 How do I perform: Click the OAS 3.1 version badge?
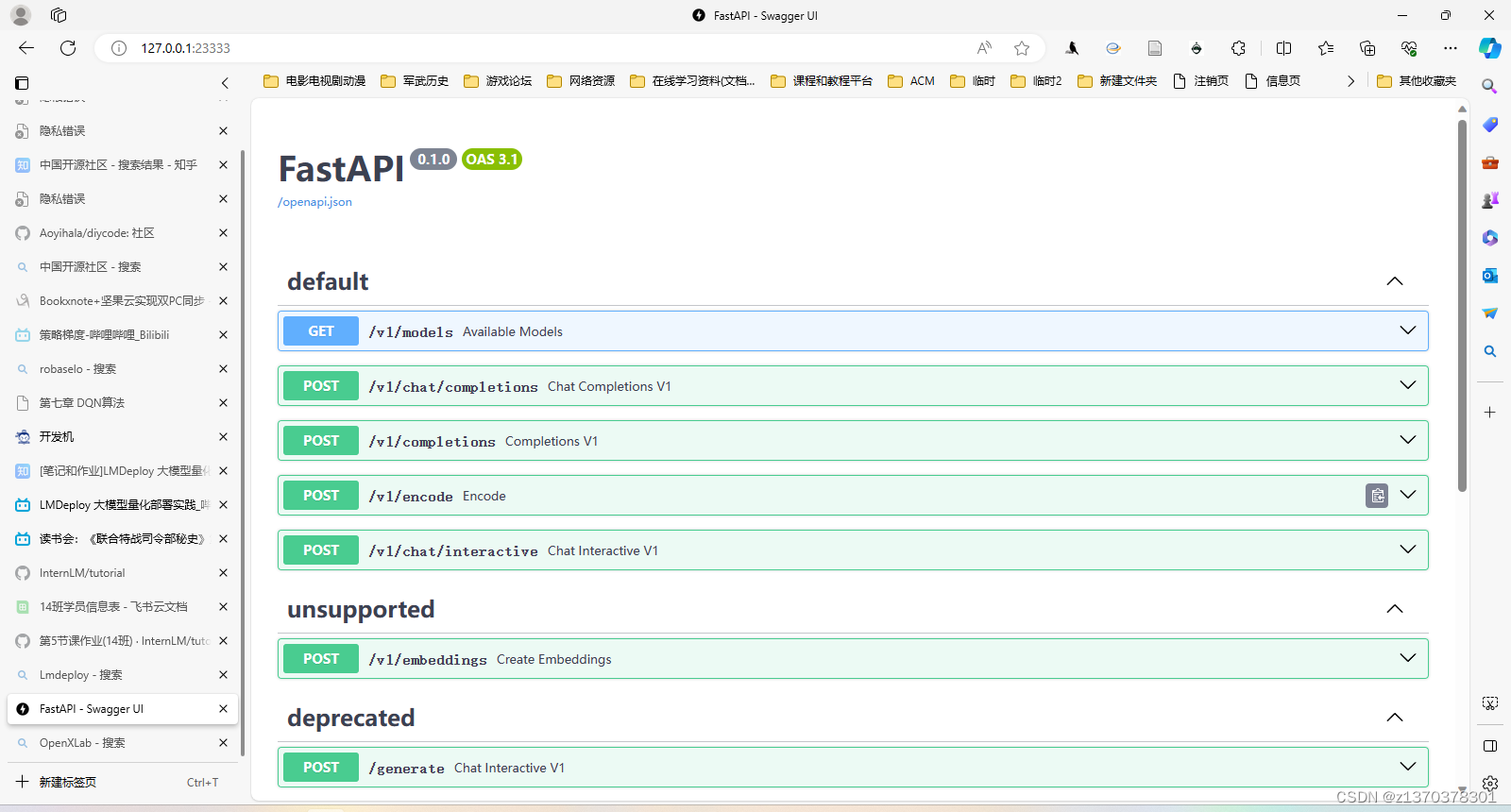click(492, 160)
